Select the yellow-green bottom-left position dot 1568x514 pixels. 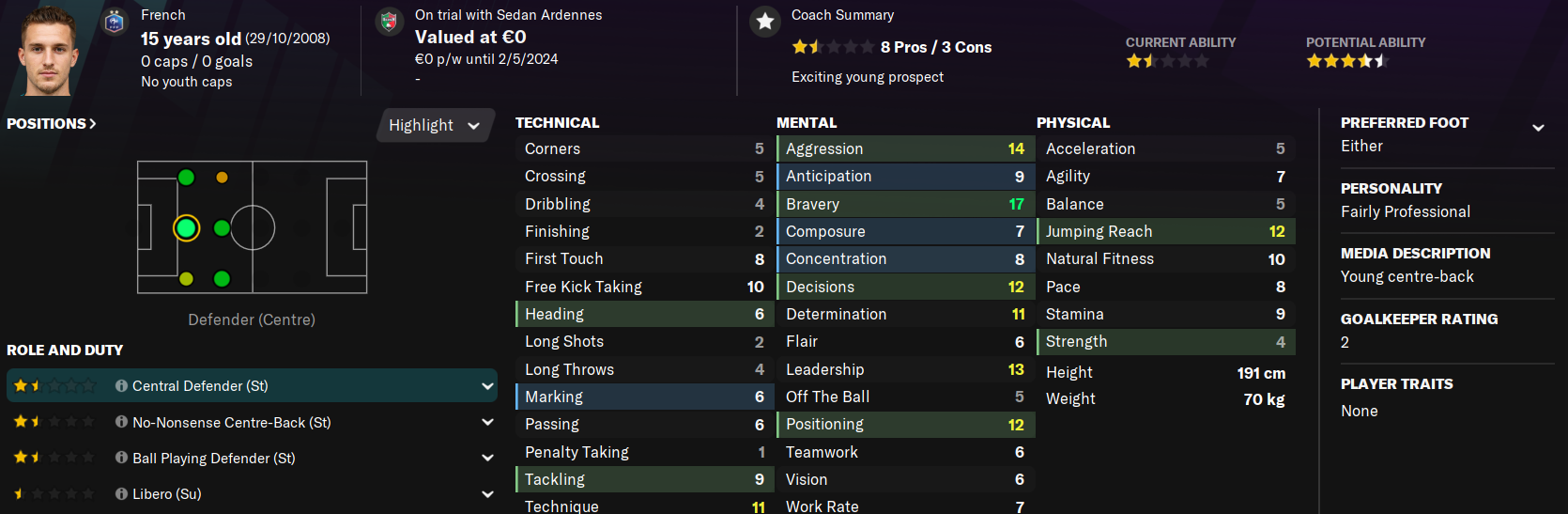[x=186, y=278]
